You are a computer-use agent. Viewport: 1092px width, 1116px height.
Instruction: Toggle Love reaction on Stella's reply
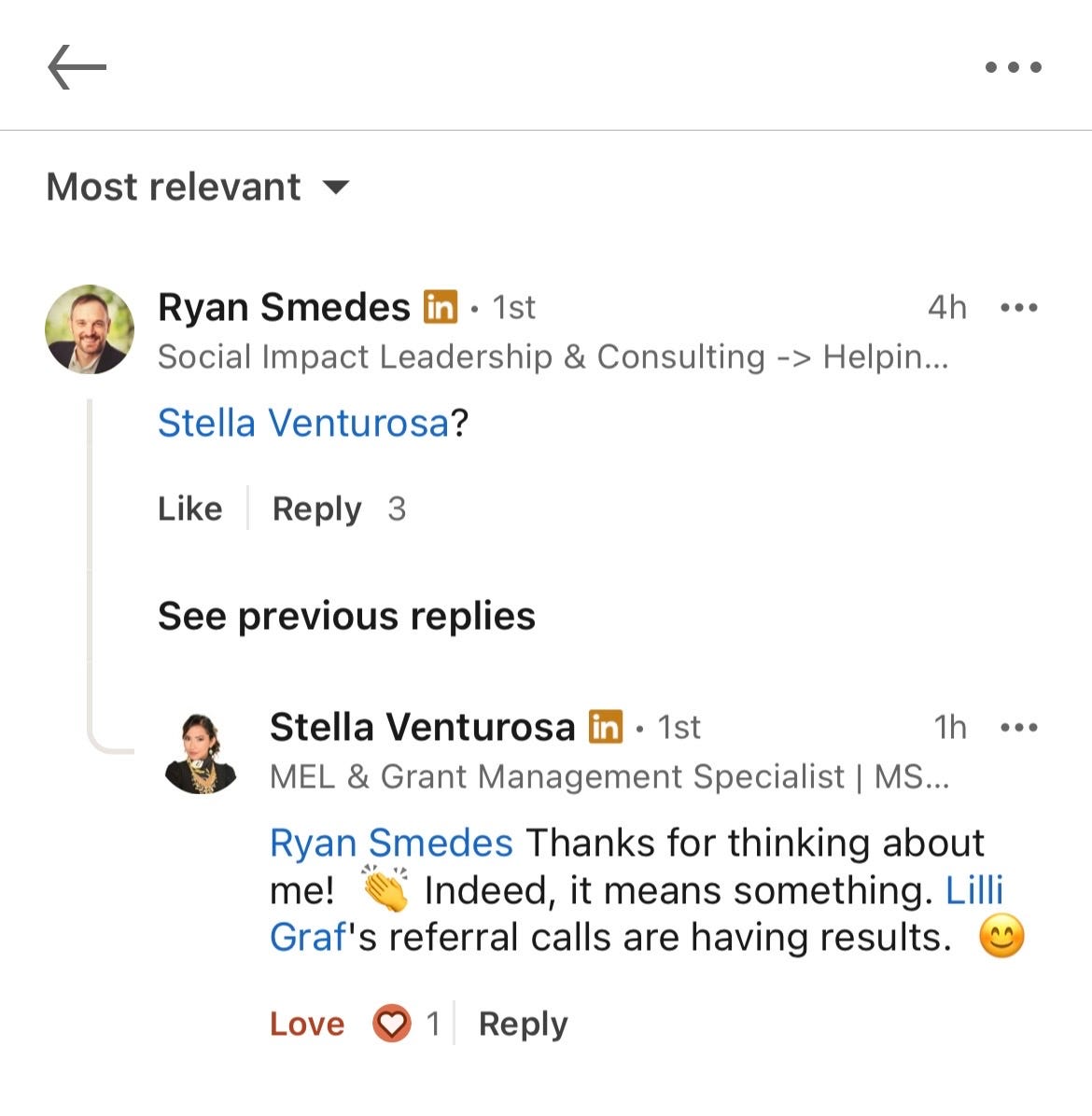307,1024
